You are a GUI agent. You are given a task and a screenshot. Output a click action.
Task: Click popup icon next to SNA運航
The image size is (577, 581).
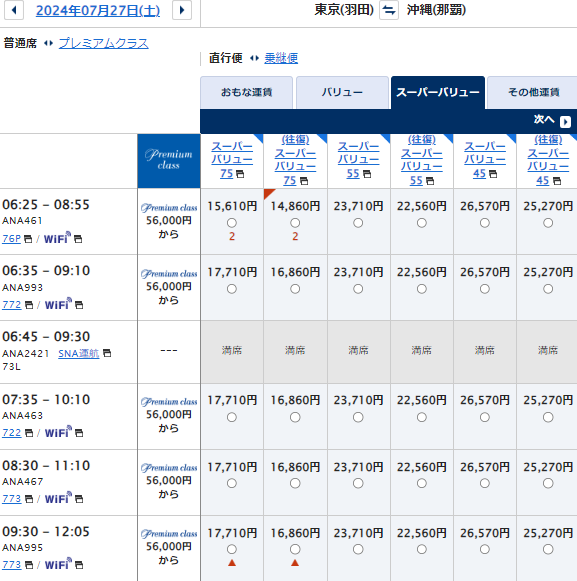pos(107,353)
